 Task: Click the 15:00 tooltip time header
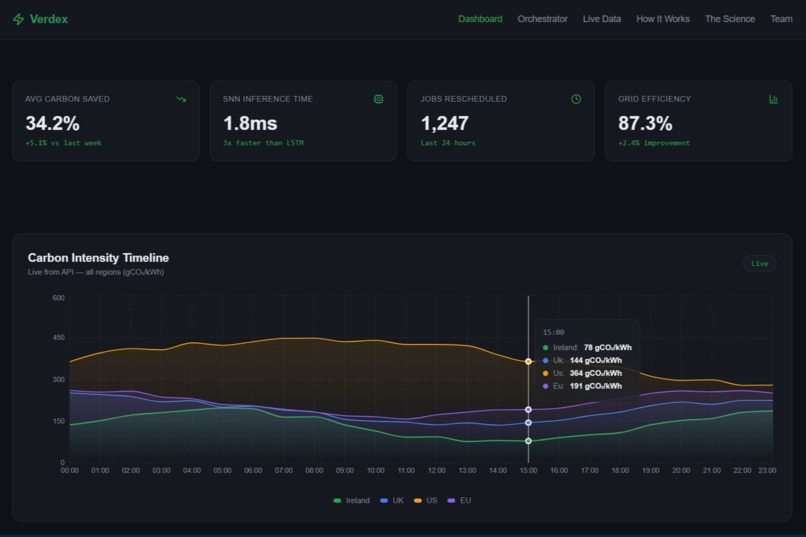click(x=553, y=332)
